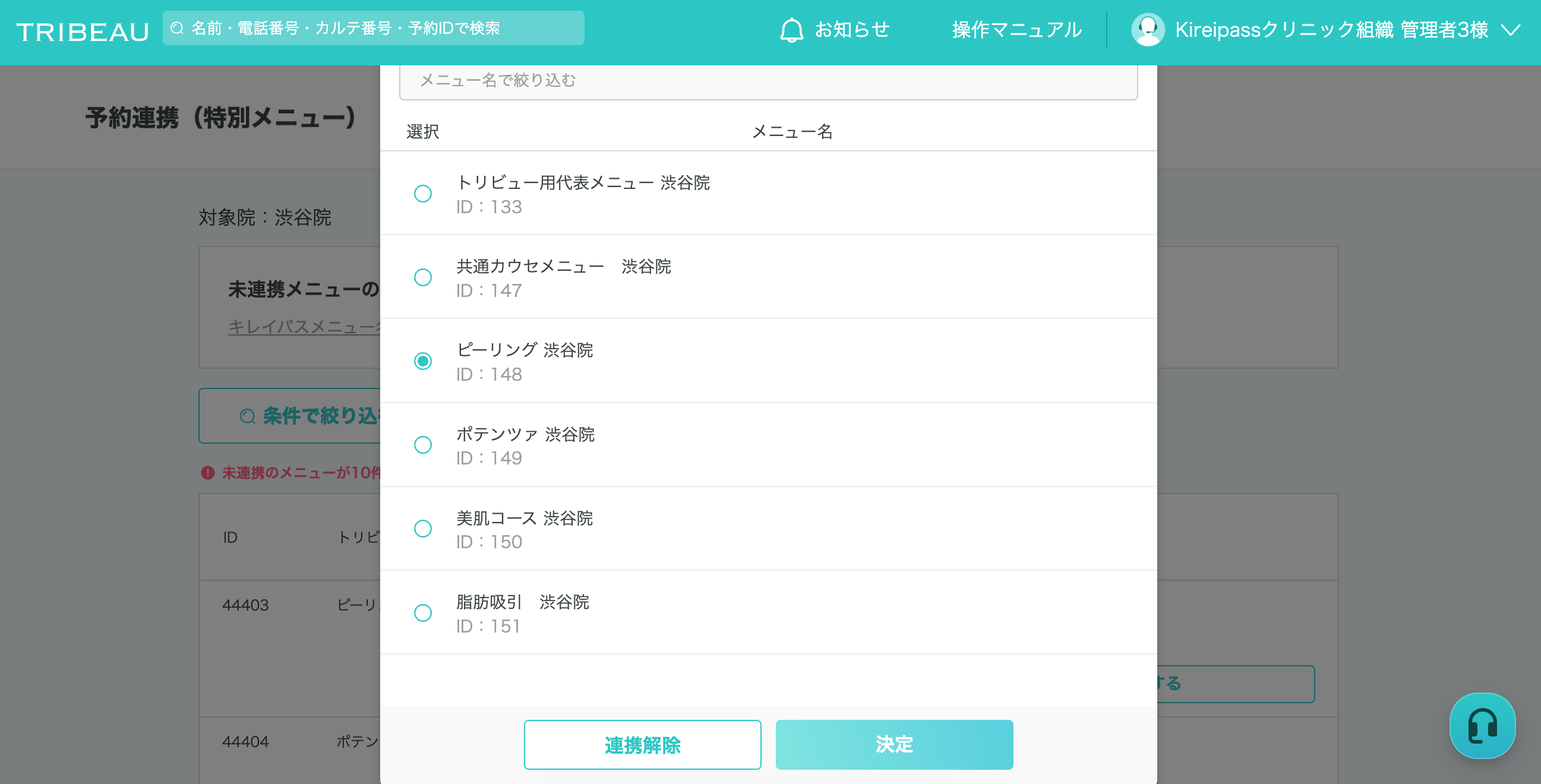Select radio for 共通カウセメニュー 渋谷院
The height and width of the screenshot is (784, 1541).
(x=423, y=277)
